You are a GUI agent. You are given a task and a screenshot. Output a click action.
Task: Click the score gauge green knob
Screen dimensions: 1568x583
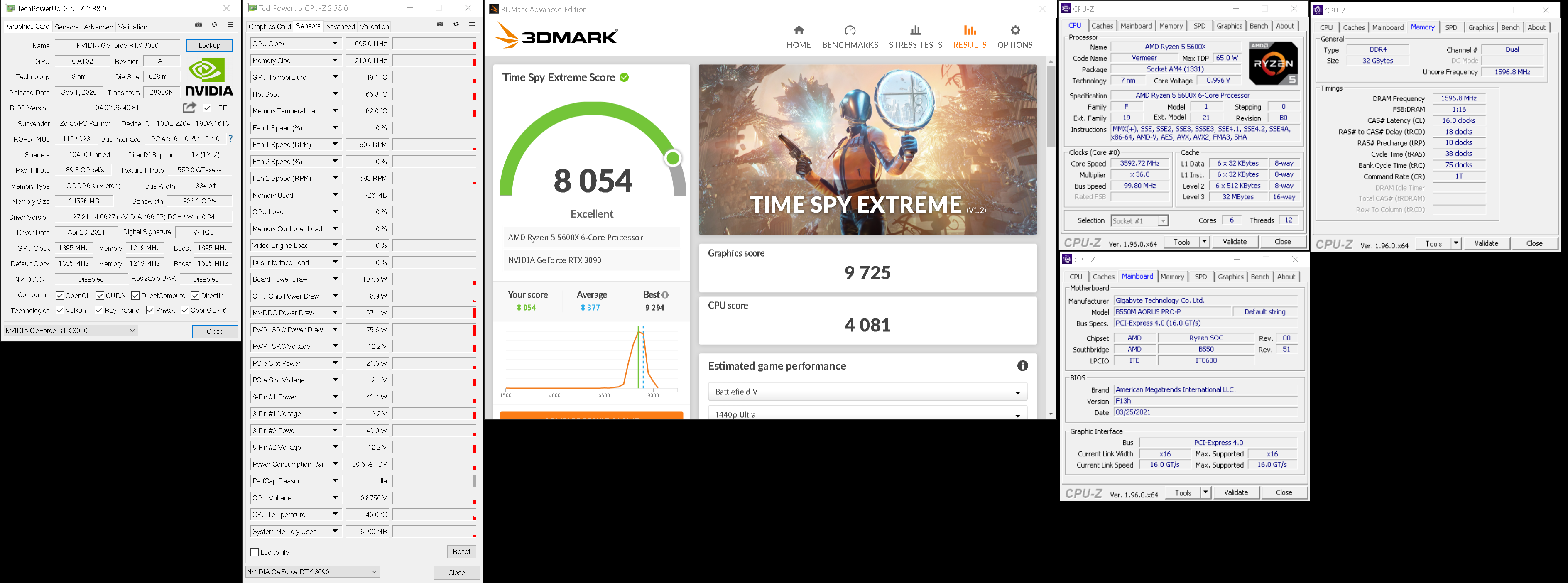tap(673, 158)
